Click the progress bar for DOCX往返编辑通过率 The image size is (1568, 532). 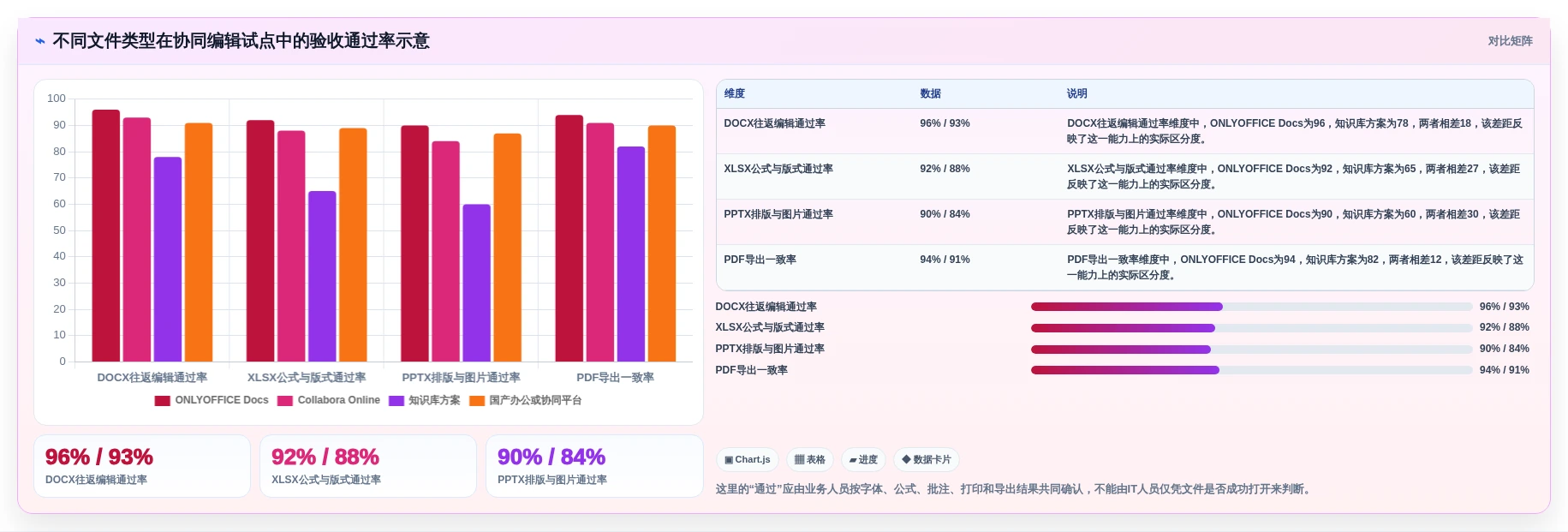coord(1251,307)
